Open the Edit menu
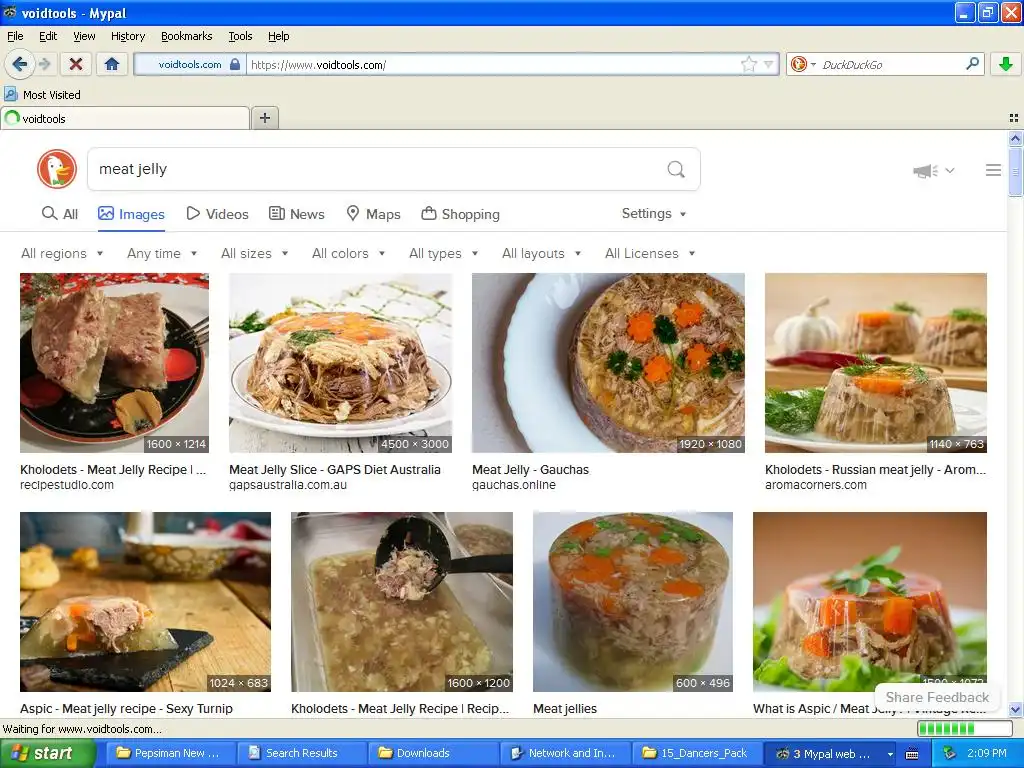 (x=48, y=36)
